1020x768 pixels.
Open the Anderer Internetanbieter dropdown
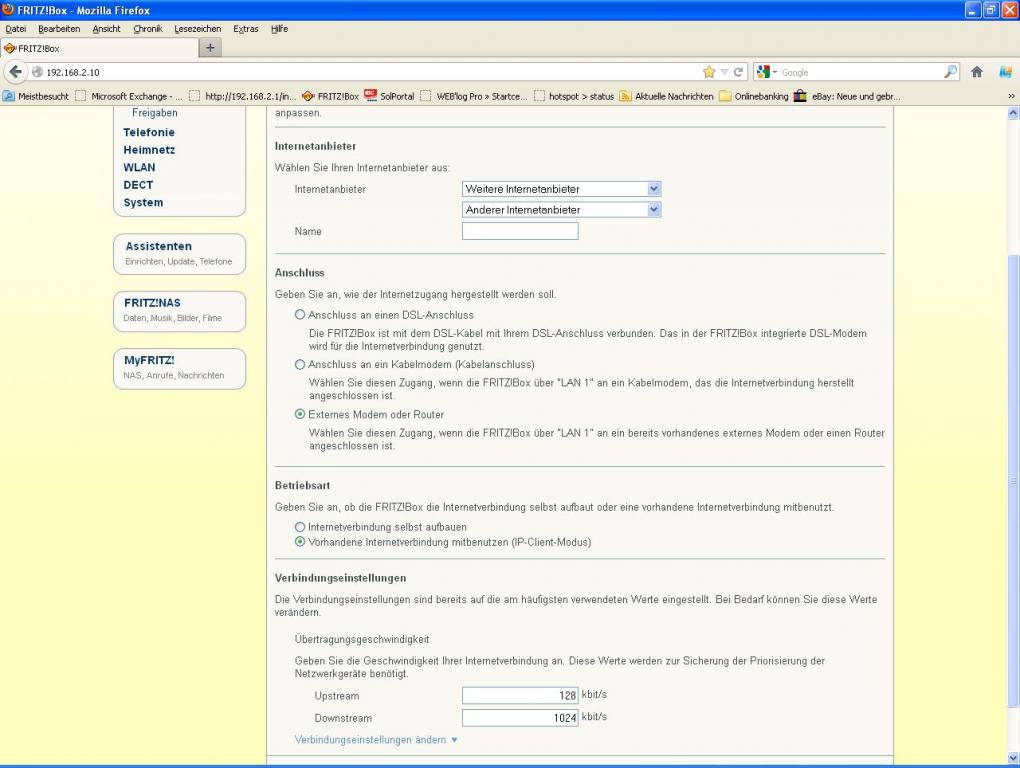(561, 210)
